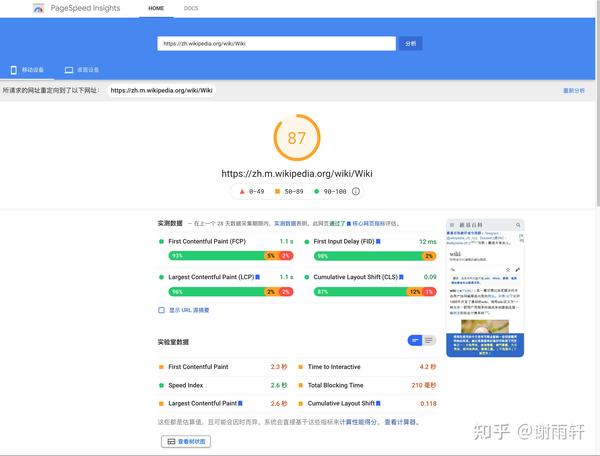The width and height of the screenshot is (600, 456).
Task: Click the page screenshot thumbnail of Wikipedia
Action: tap(485, 288)
